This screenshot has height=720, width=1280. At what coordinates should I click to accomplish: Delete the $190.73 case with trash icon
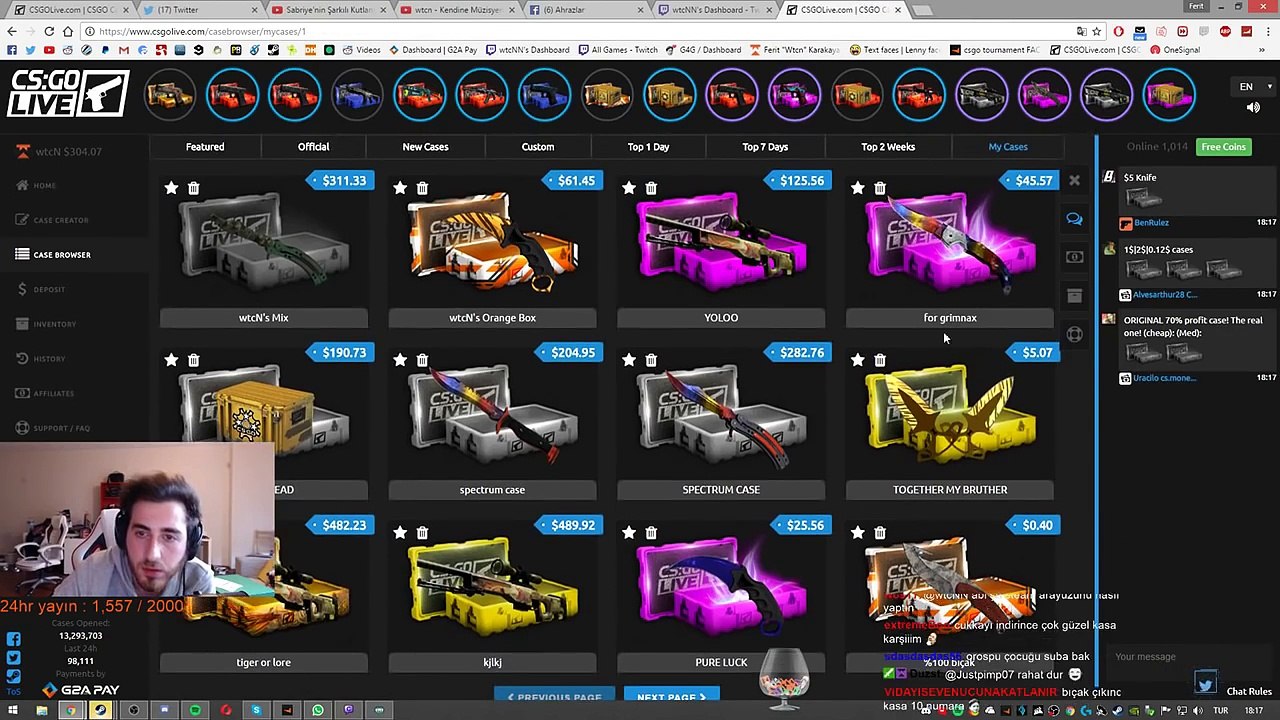point(193,360)
